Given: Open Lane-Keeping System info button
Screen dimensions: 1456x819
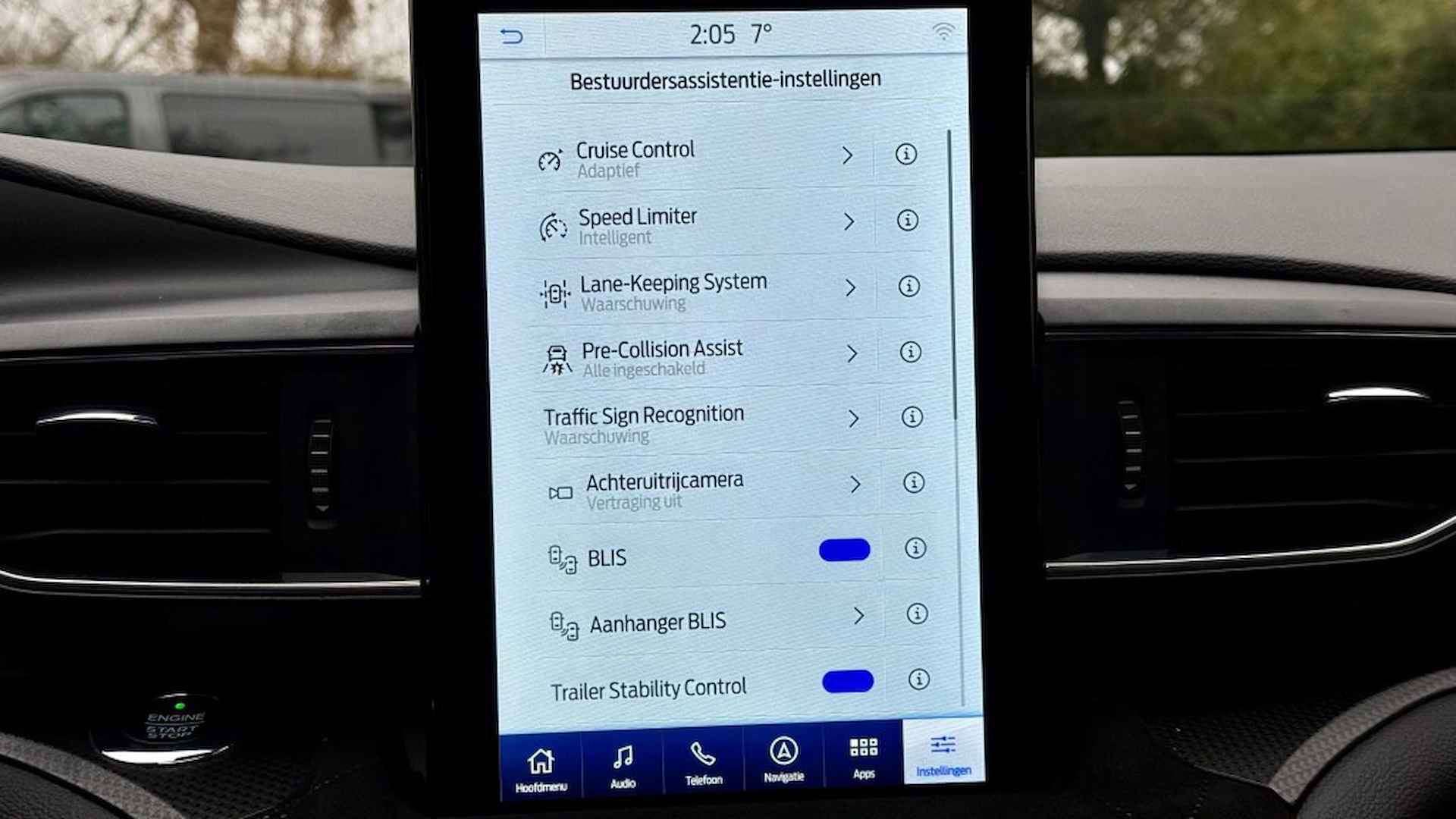Looking at the screenshot, I should pyautogui.click(x=905, y=287).
